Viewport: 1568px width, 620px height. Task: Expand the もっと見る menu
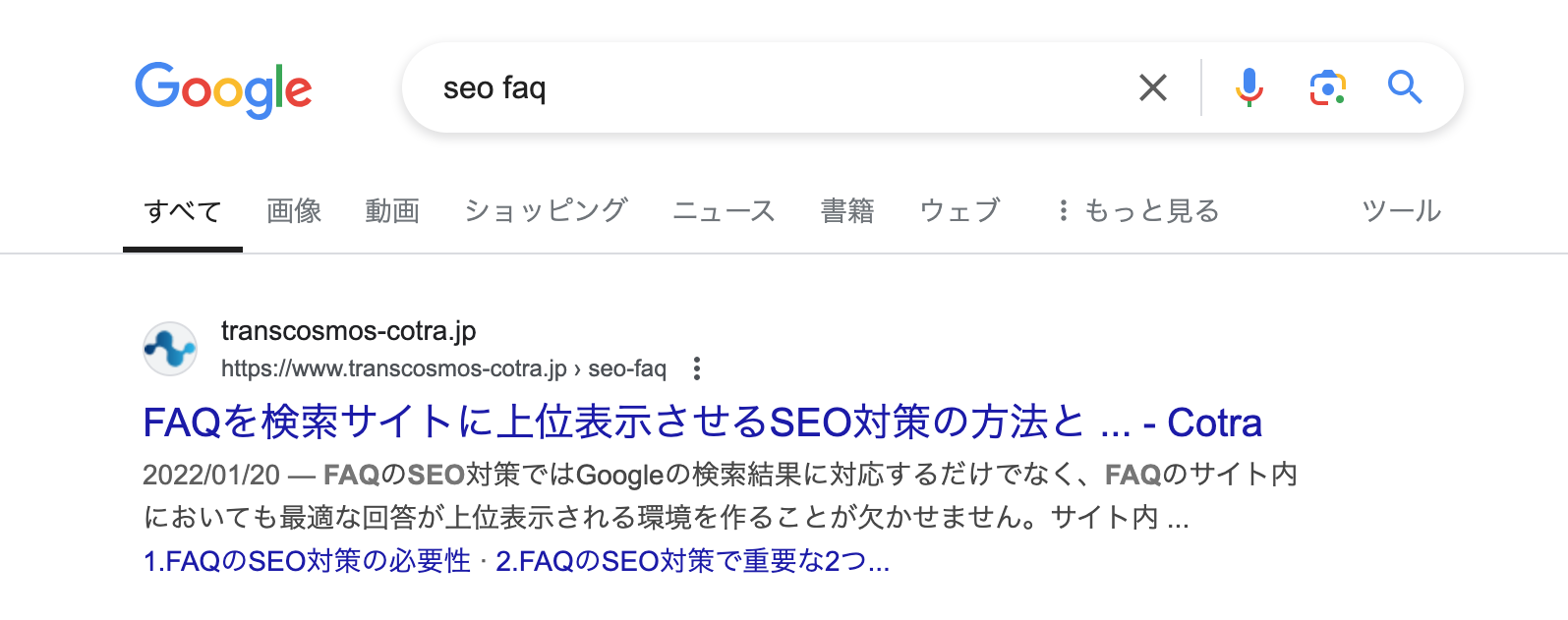[x=1137, y=210]
